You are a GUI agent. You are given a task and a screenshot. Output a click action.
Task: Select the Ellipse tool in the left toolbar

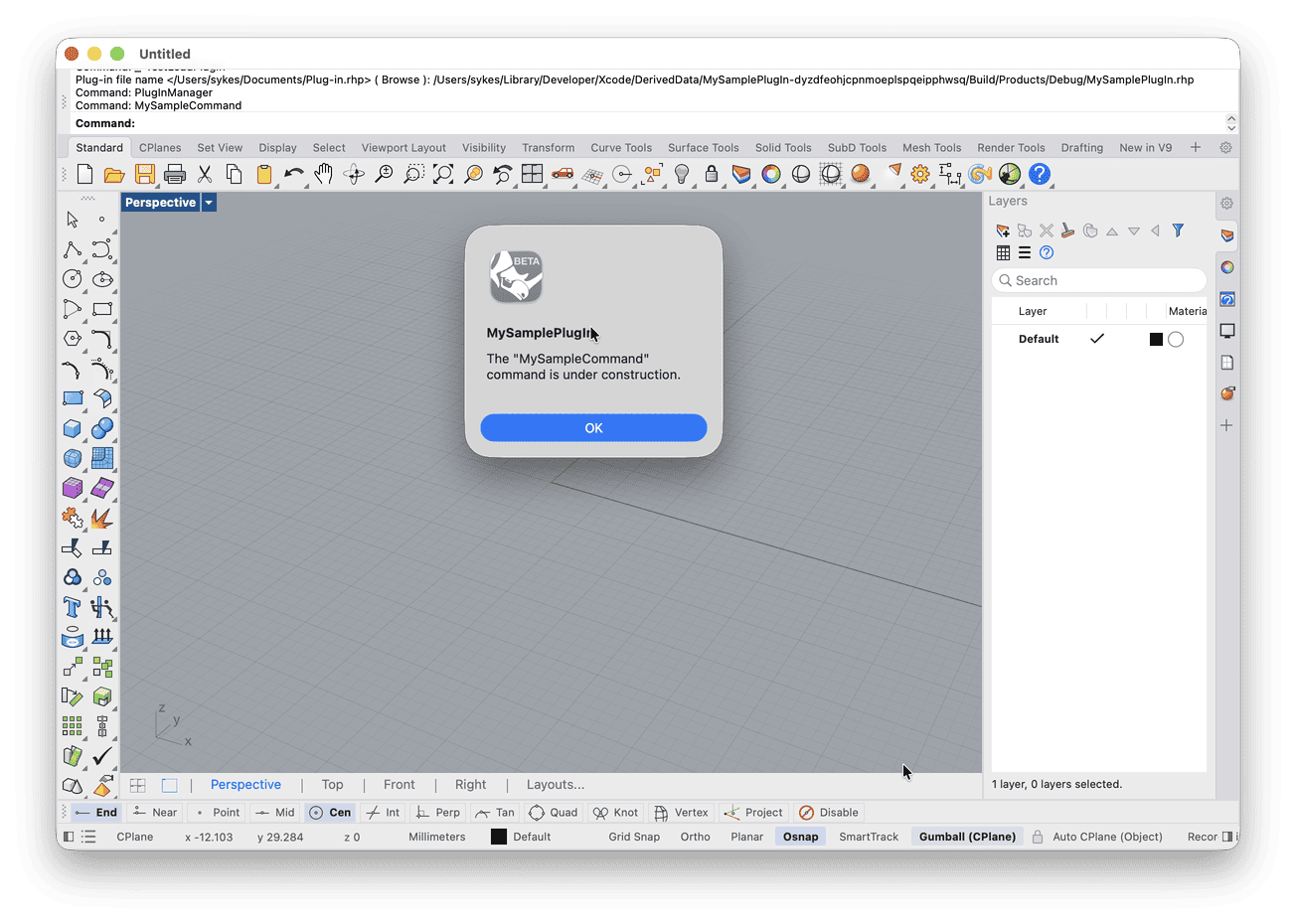coord(102,279)
